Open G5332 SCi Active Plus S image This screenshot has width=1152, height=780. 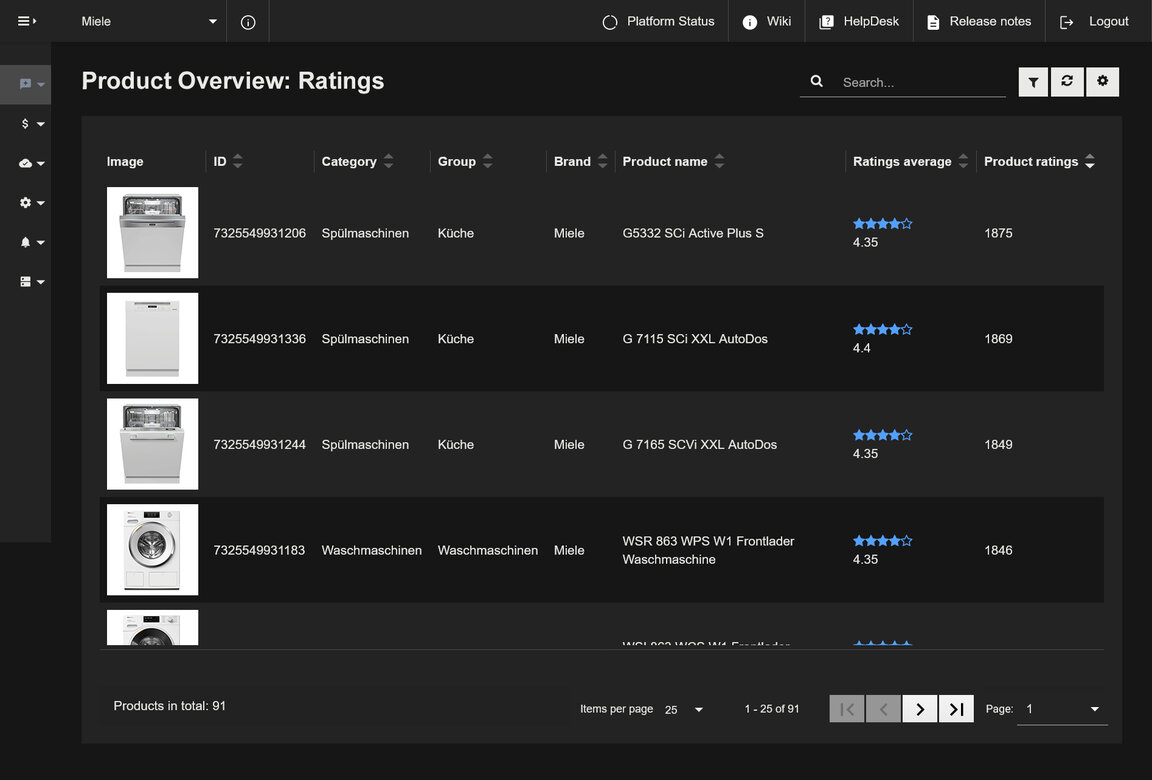152,233
